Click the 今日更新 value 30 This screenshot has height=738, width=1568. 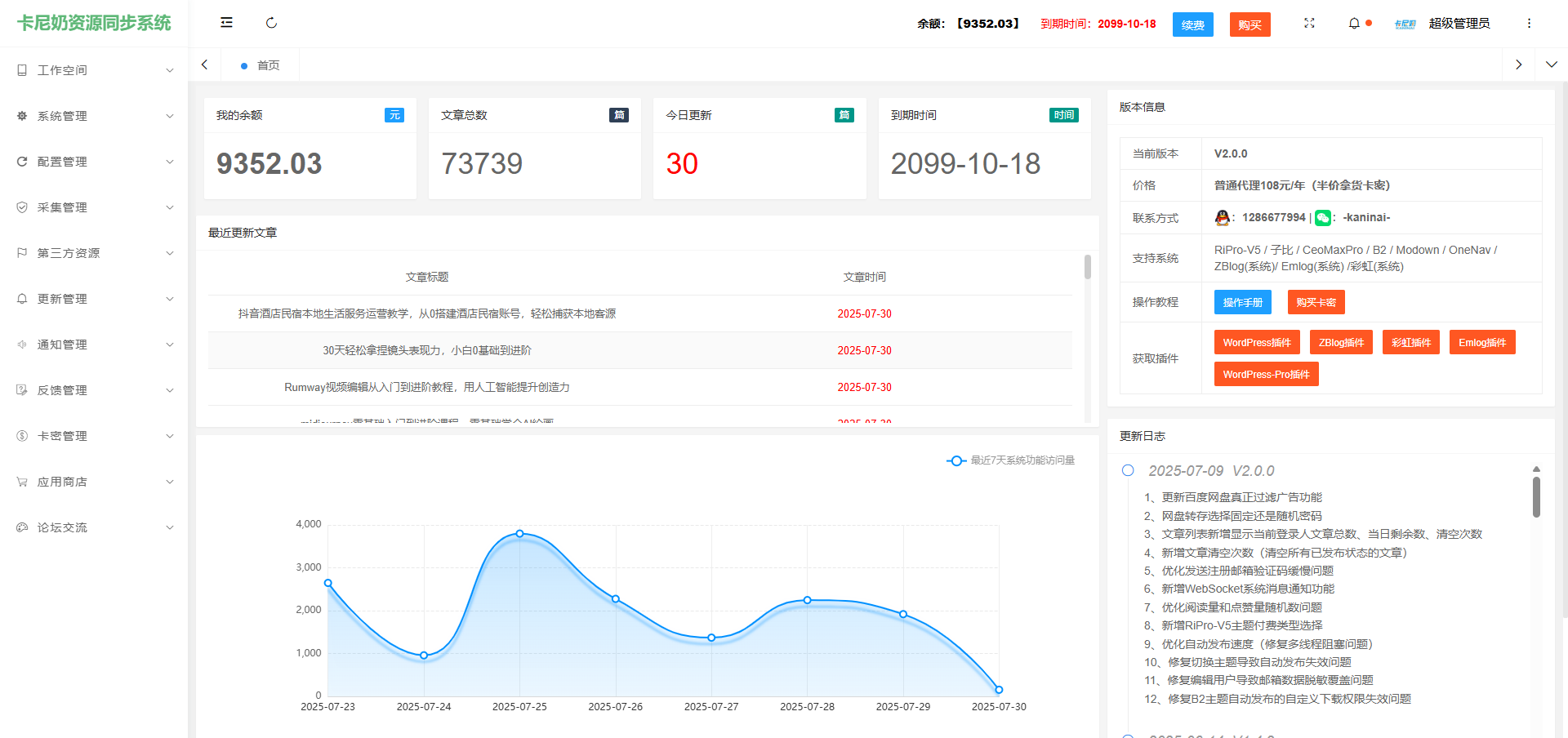[682, 164]
